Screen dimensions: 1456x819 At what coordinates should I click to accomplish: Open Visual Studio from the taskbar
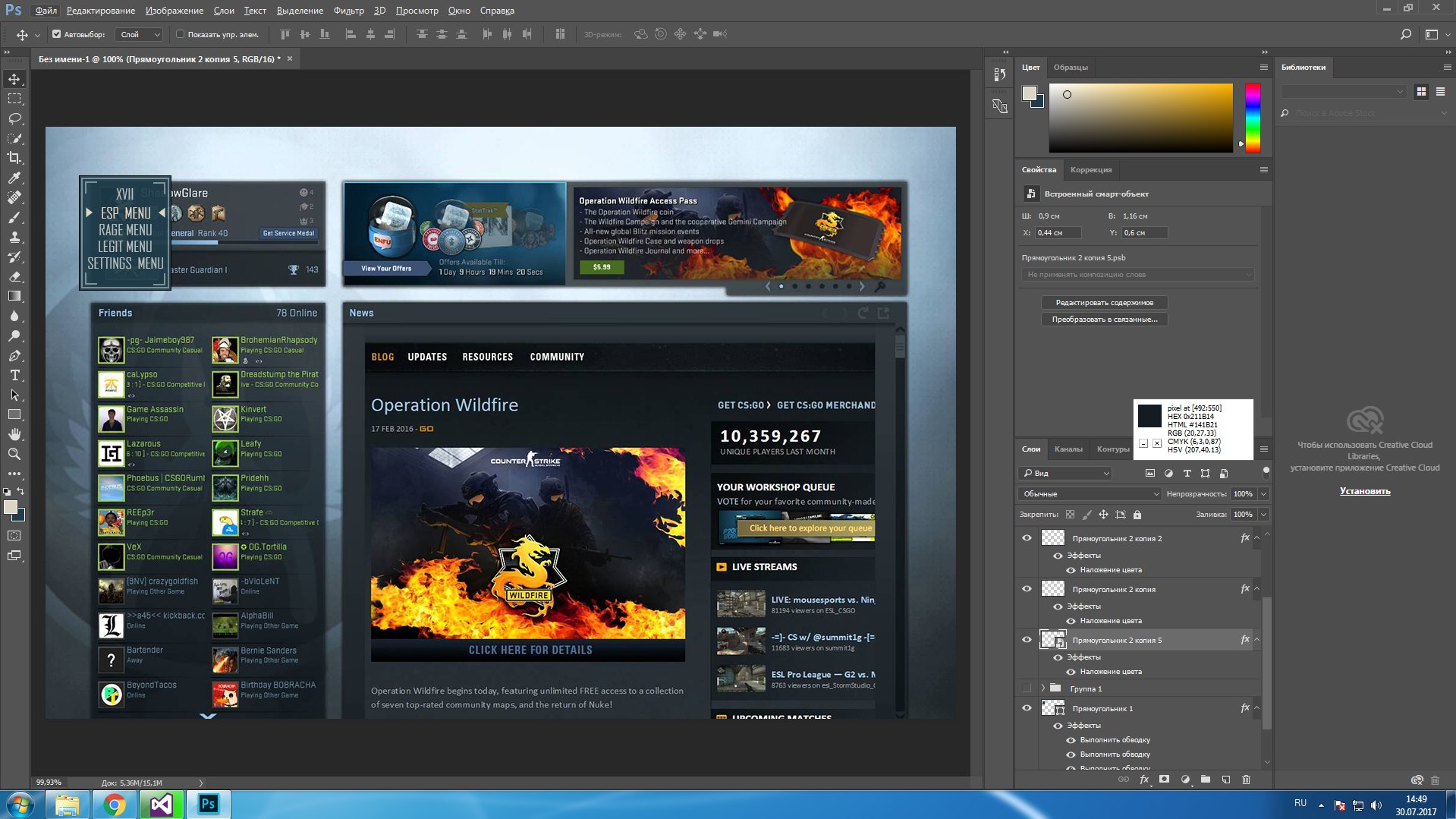tap(161, 805)
